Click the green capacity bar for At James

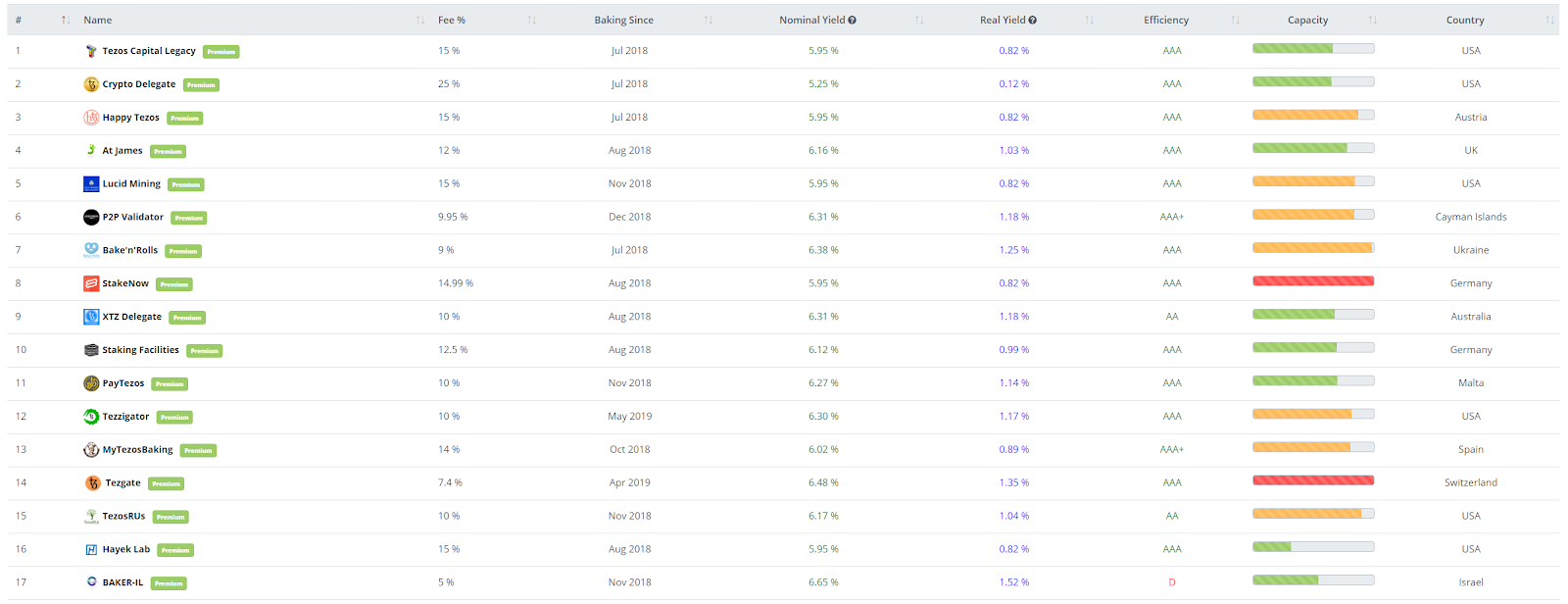(x=1313, y=148)
